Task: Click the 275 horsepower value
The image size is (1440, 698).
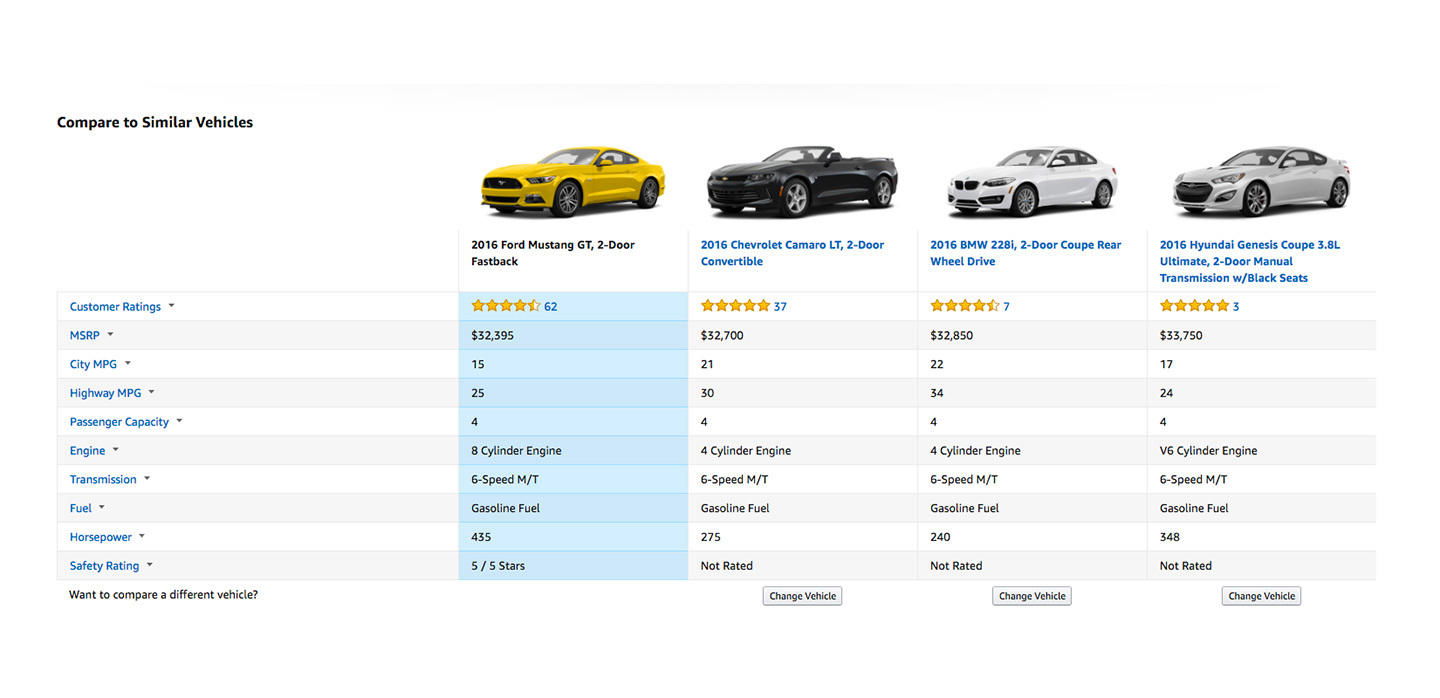Action: pos(711,537)
